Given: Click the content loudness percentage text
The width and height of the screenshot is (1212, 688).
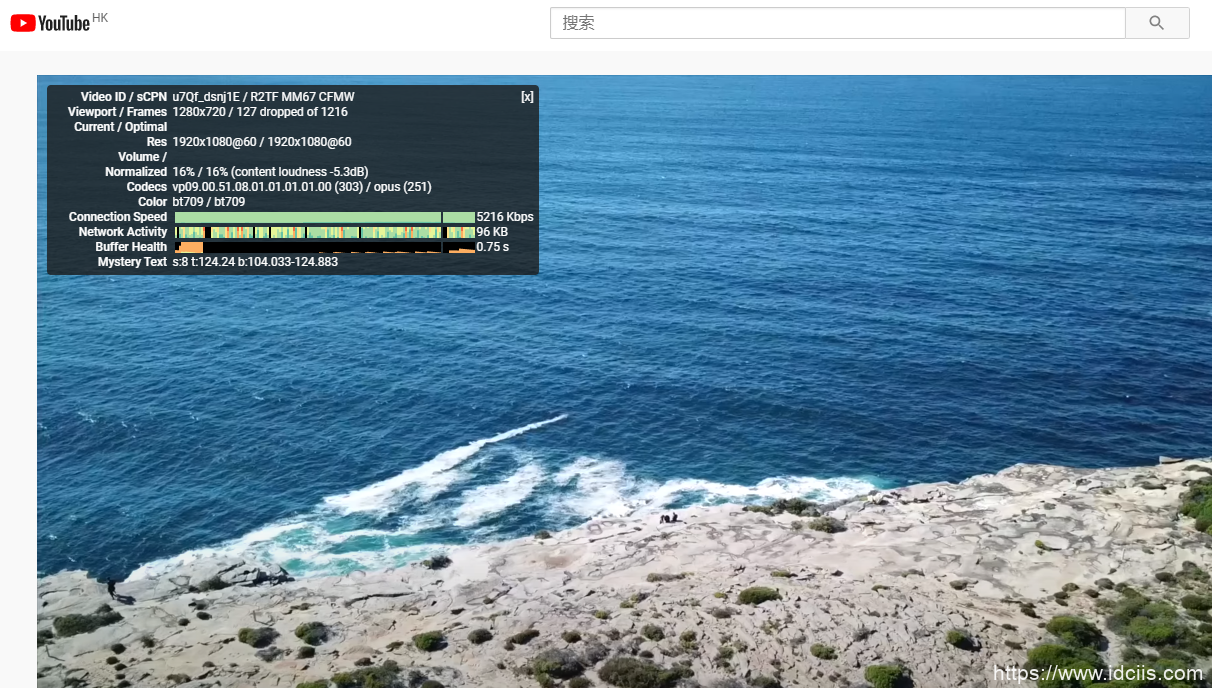Looking at the screenshot, I should (270, 172).
